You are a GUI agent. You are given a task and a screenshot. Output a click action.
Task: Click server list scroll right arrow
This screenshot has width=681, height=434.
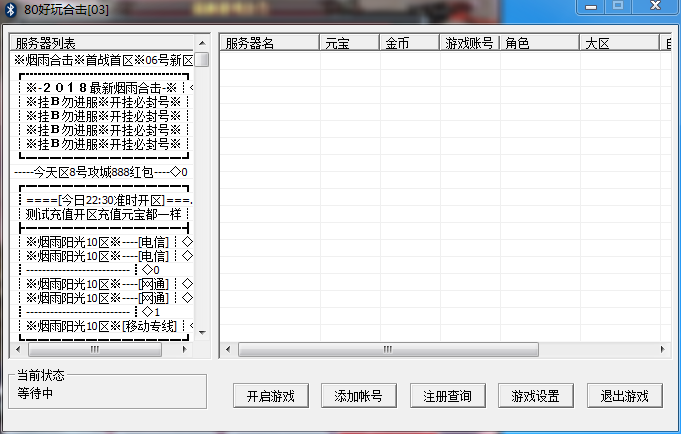click(x=185, y=349)
